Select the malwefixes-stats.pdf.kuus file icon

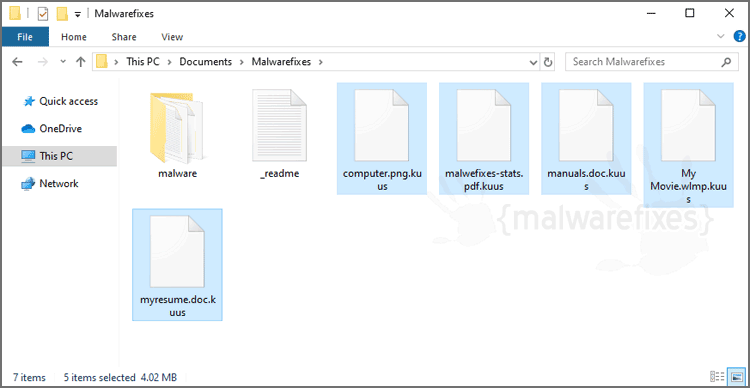484,126
